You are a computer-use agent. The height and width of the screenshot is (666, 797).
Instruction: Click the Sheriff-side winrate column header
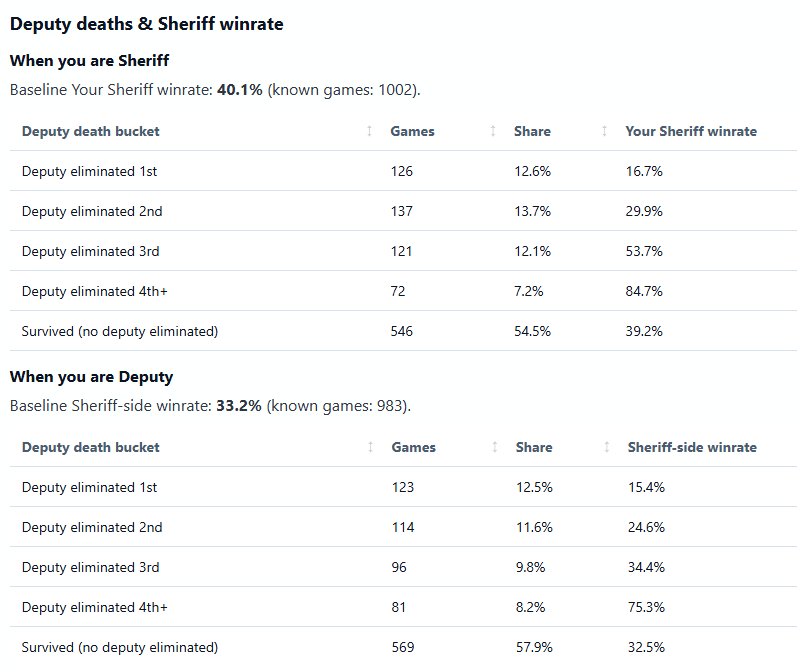click(692, 447)
